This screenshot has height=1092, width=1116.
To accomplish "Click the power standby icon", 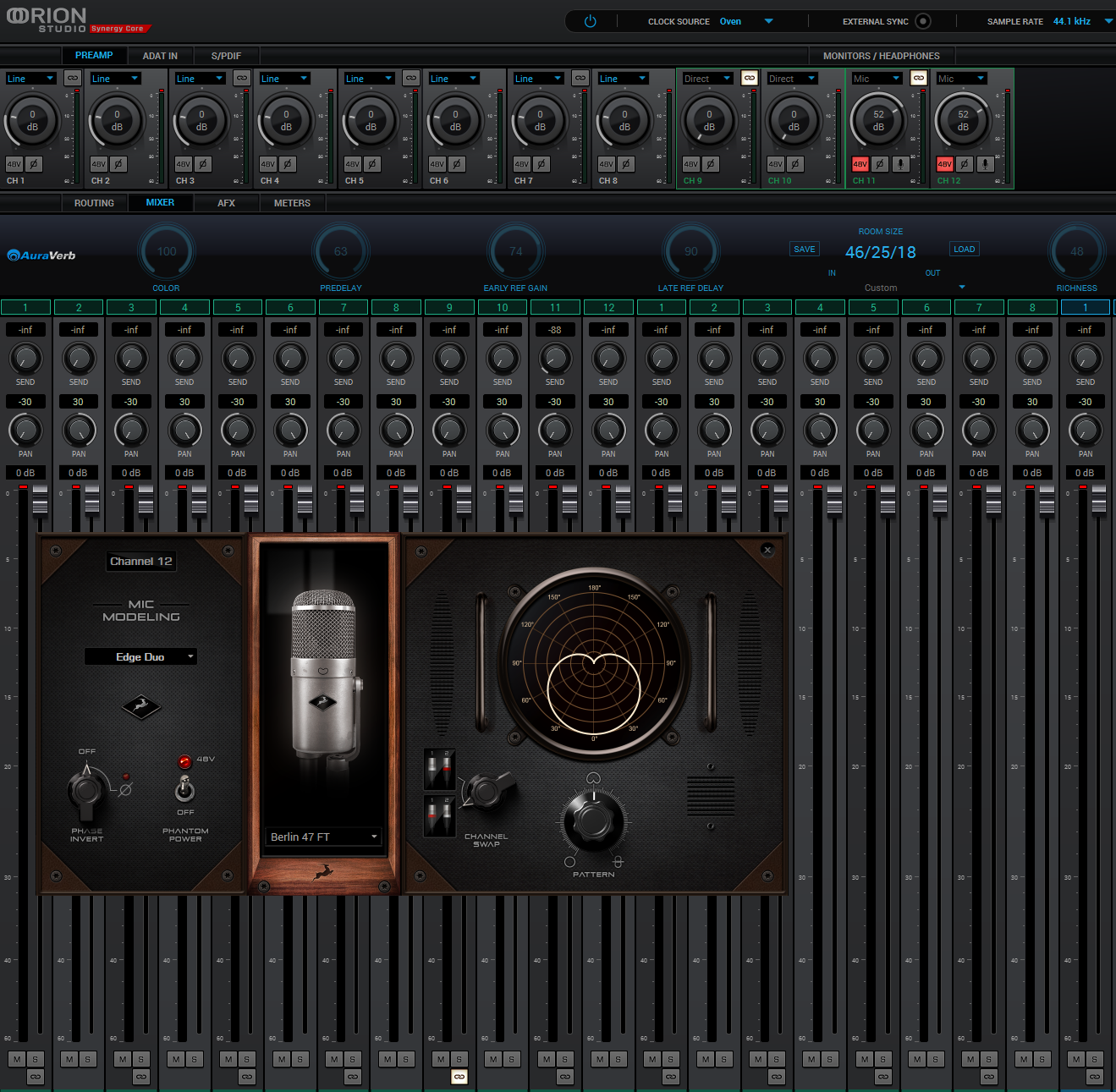I will pos(591,21).
